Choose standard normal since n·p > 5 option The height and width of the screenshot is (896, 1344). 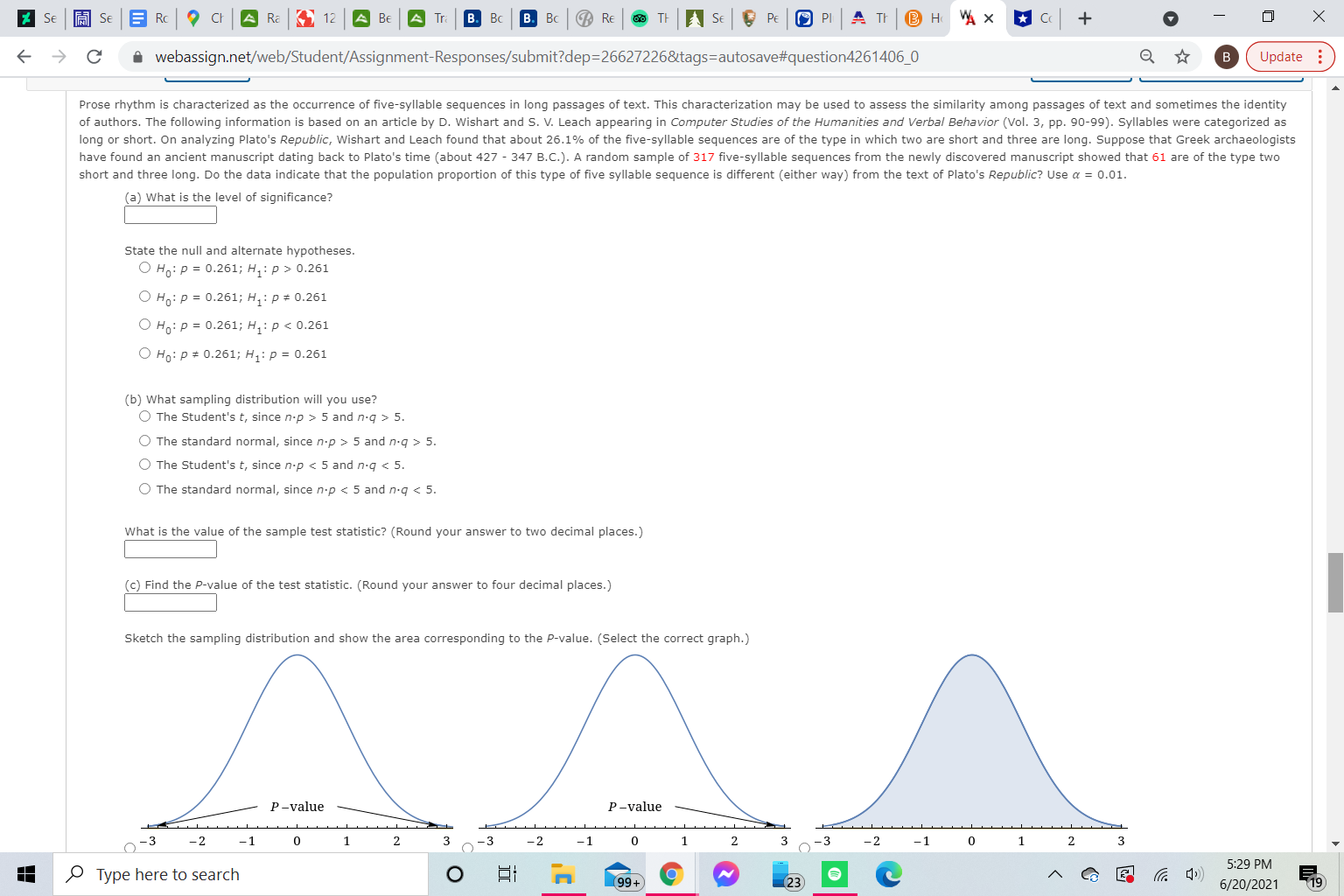[145, 441]
